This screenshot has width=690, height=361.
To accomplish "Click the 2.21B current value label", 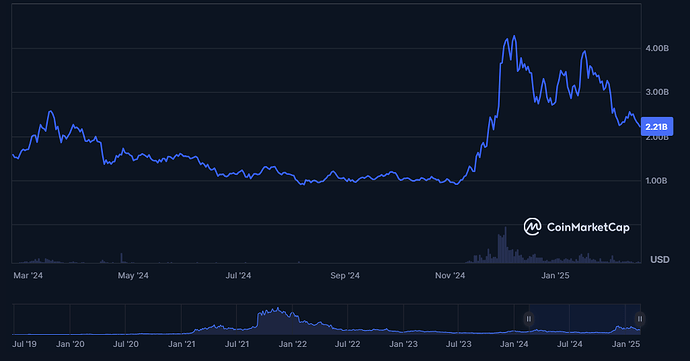I will 657,127.
